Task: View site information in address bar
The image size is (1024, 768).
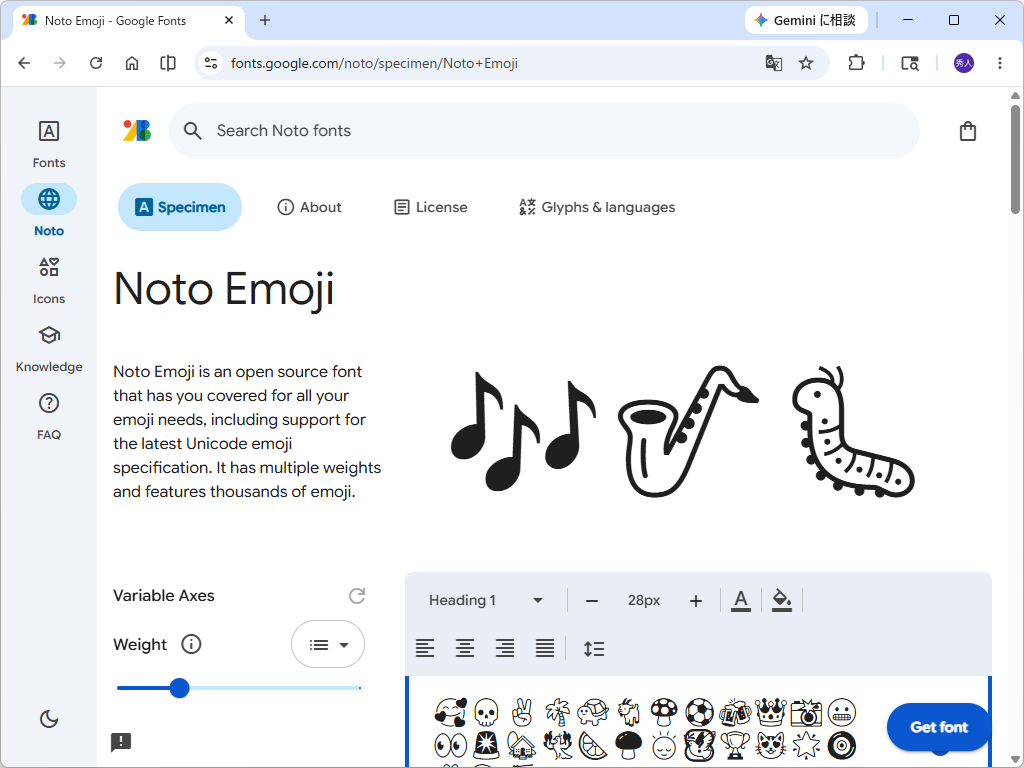Action: pyautogui.click(x=211, y=63)
